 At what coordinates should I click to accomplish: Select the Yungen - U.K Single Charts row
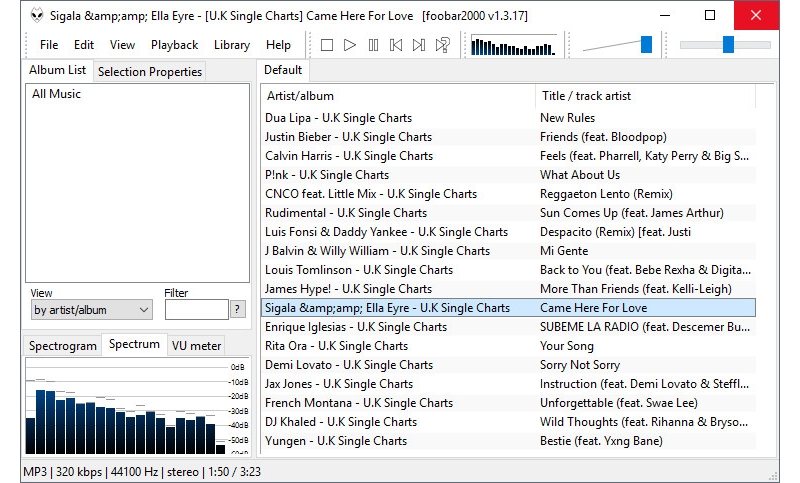pos(509,441)
